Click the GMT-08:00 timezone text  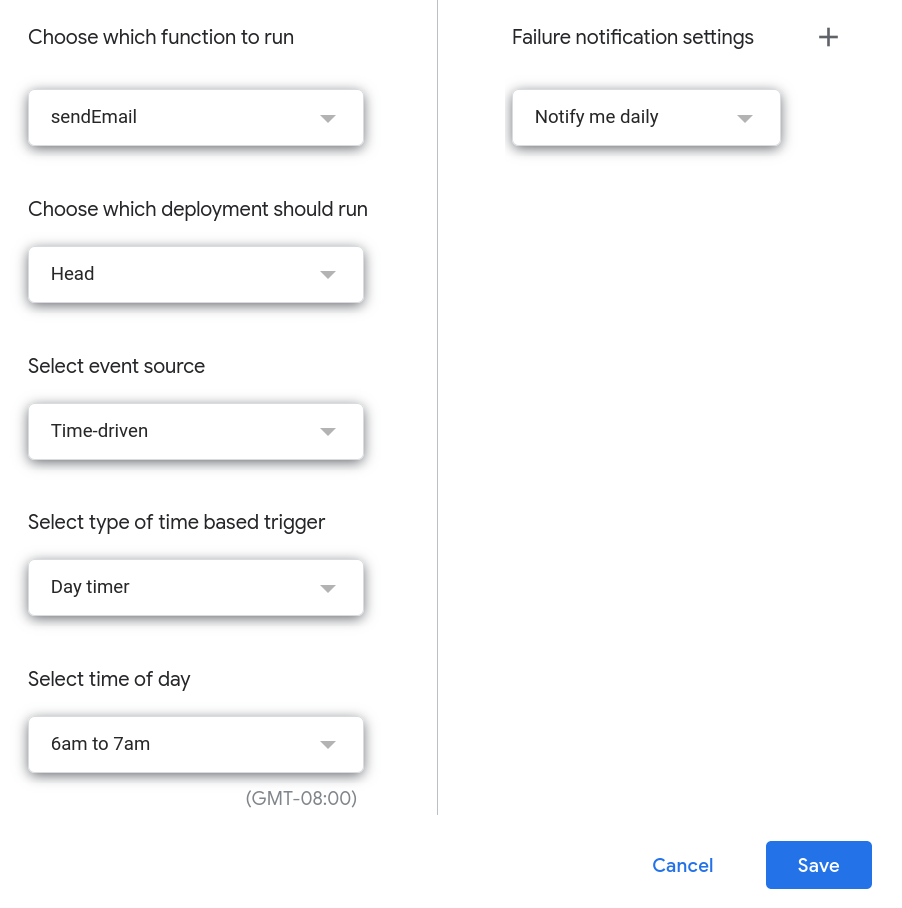(301, 798)
